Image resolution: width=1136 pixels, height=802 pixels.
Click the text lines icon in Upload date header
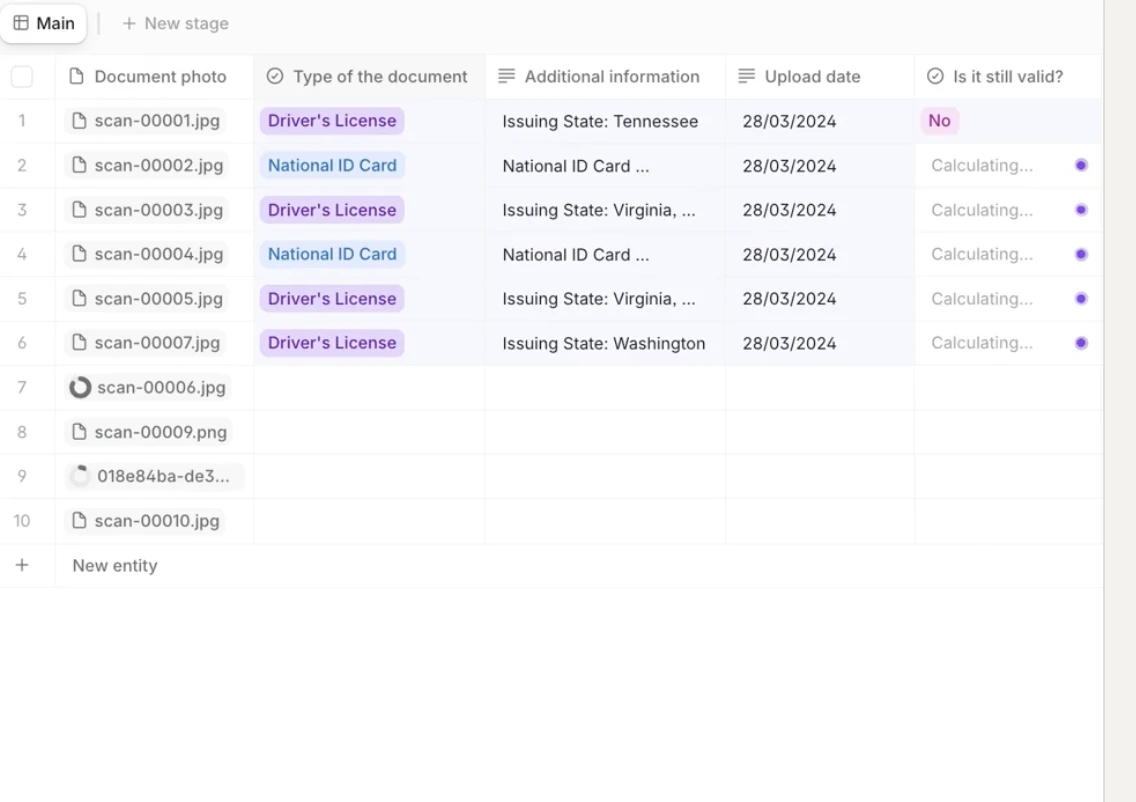746,76
